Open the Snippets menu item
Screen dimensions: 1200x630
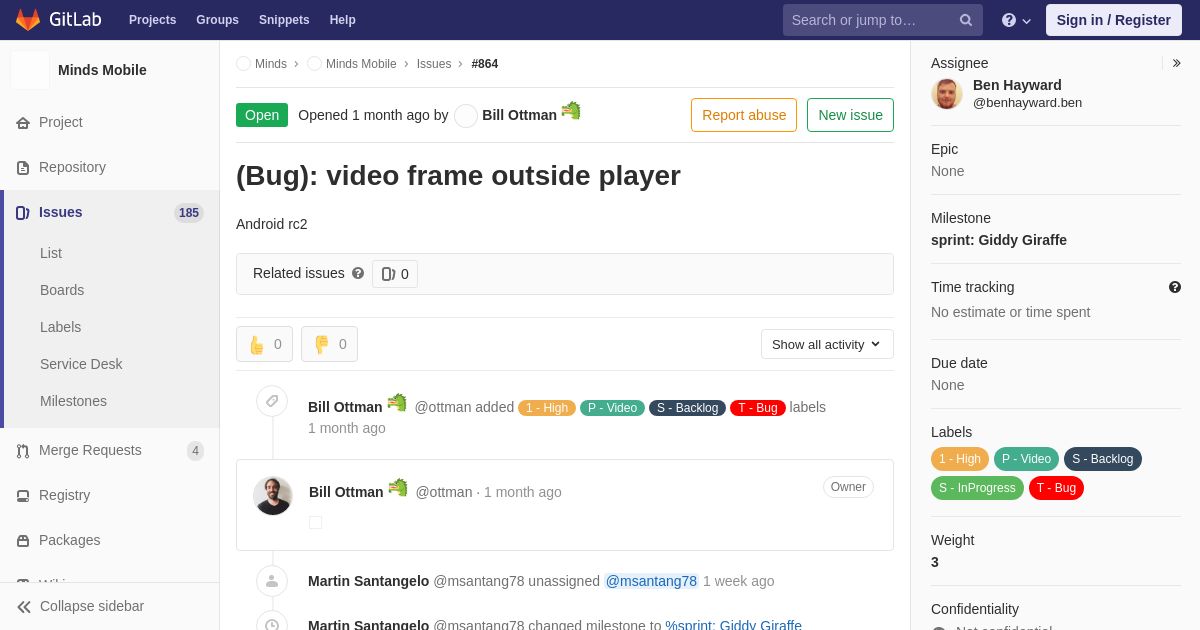[284, 20]
